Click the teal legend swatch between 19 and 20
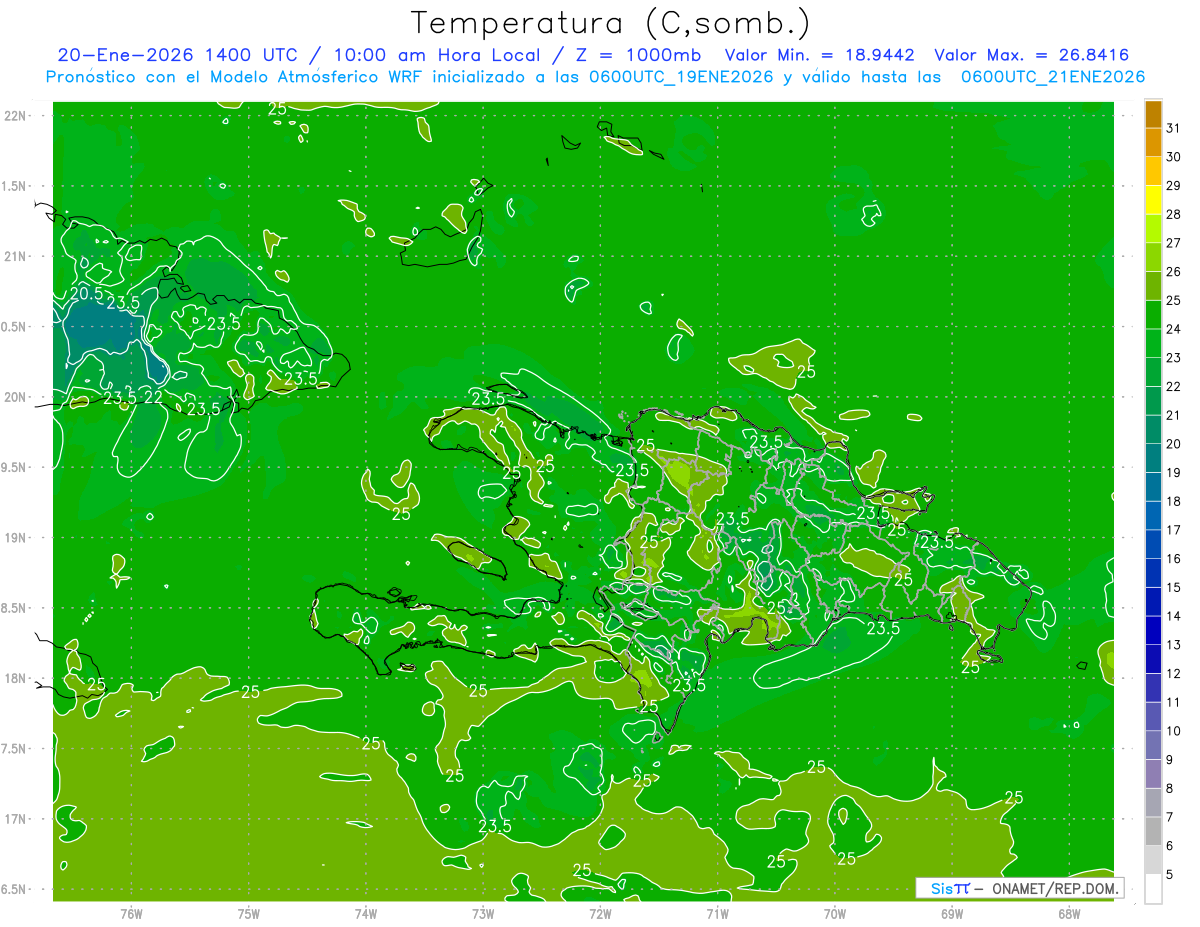 [1154, 458]
